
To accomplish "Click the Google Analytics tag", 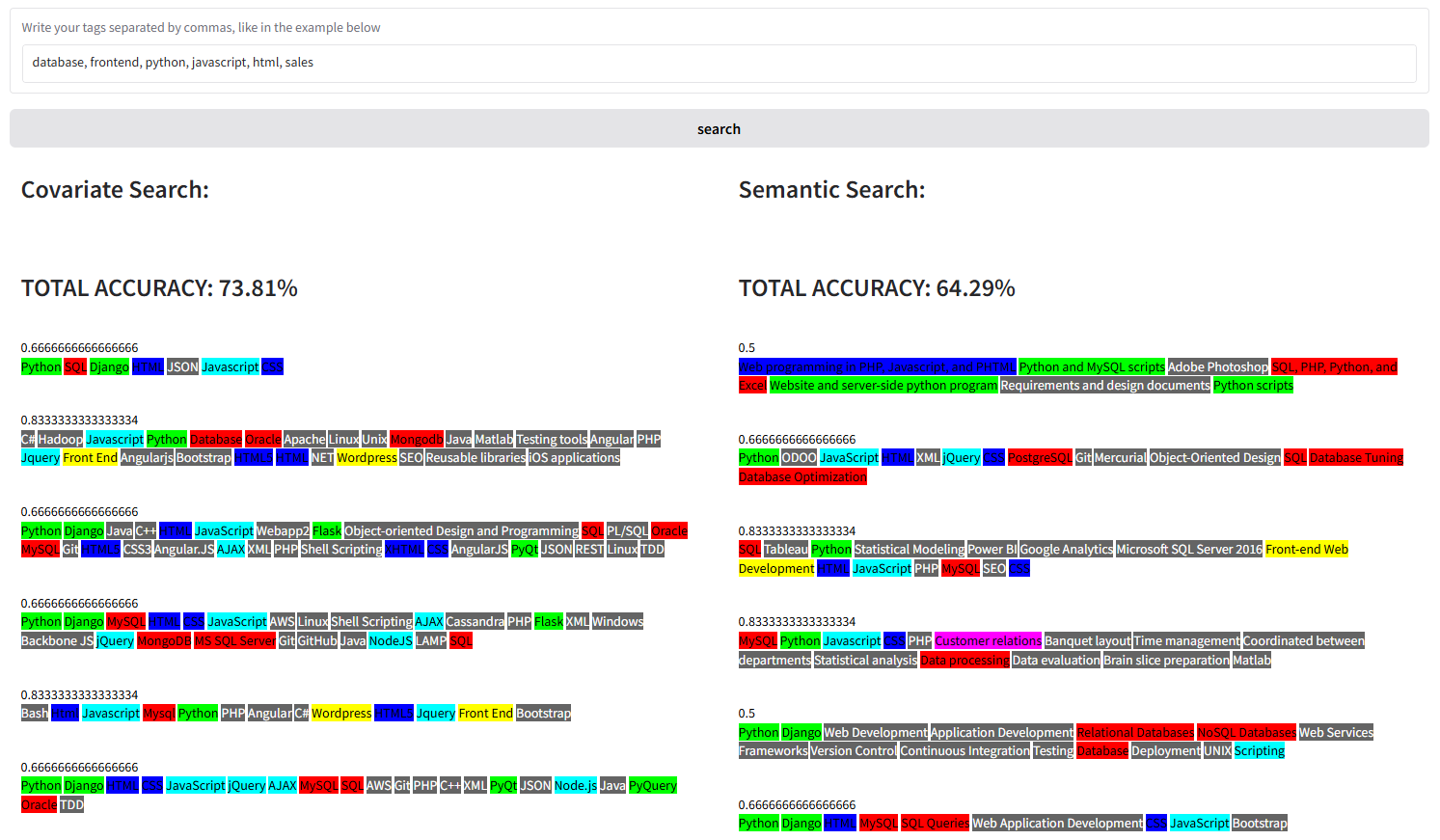I will [x=1067, y=550].
